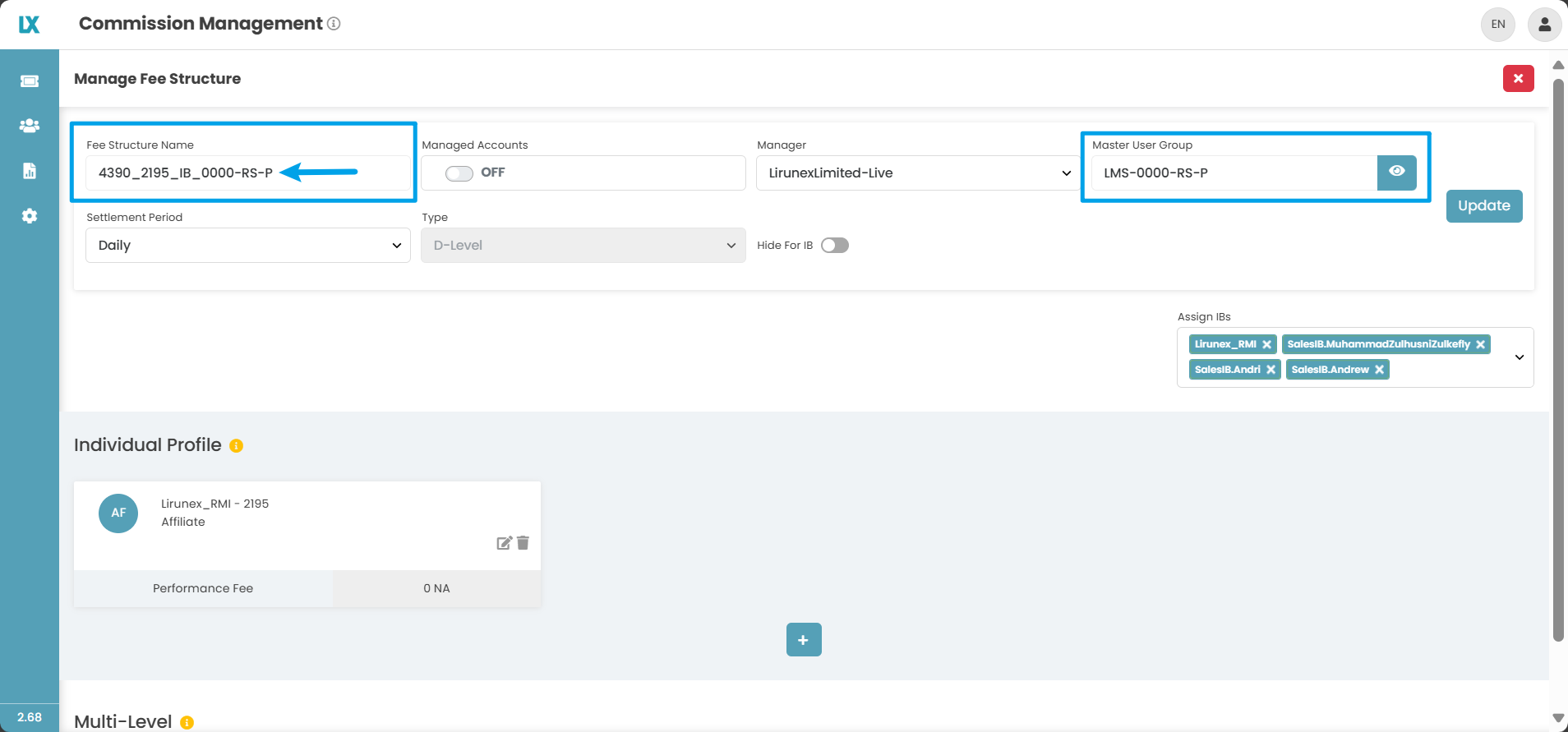This screenshot has height=732, width=1568.
Task: Click the ticket icon in sidebar
Action: (30, 81)
